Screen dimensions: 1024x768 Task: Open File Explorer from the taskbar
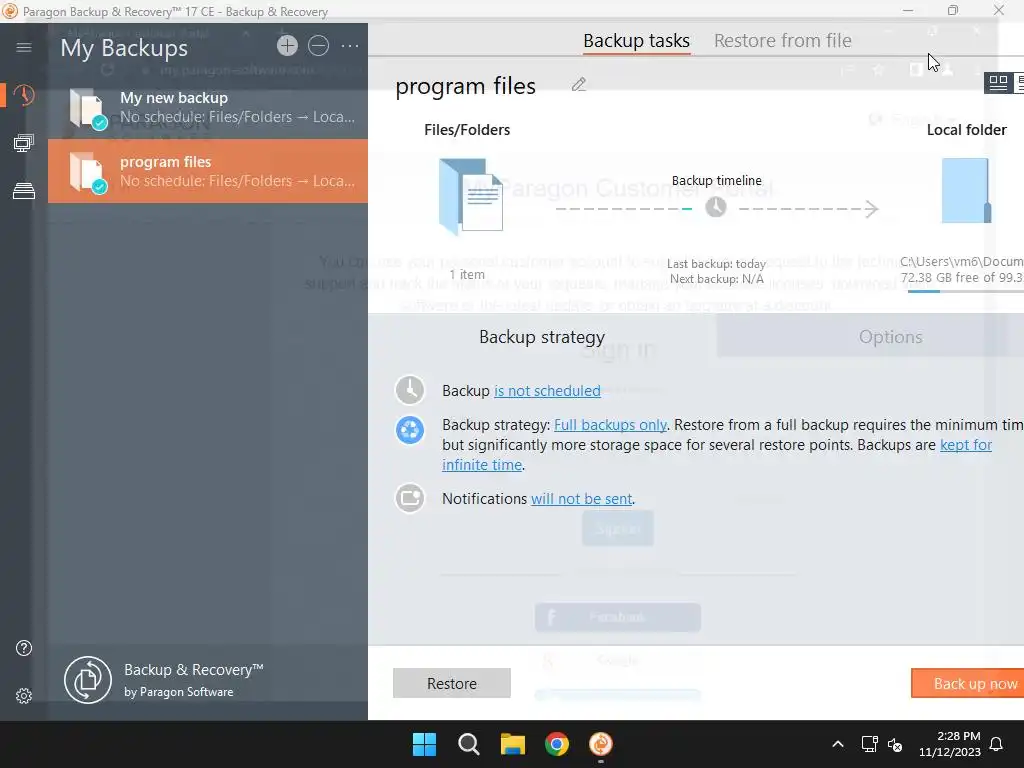513,744
